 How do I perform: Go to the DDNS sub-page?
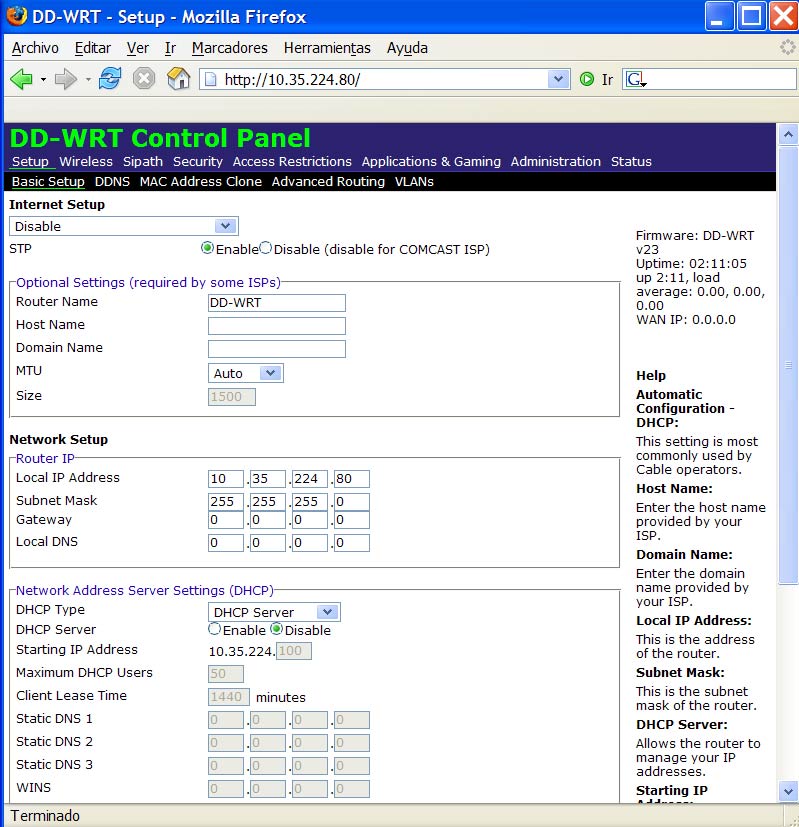(x=112, y=182)
